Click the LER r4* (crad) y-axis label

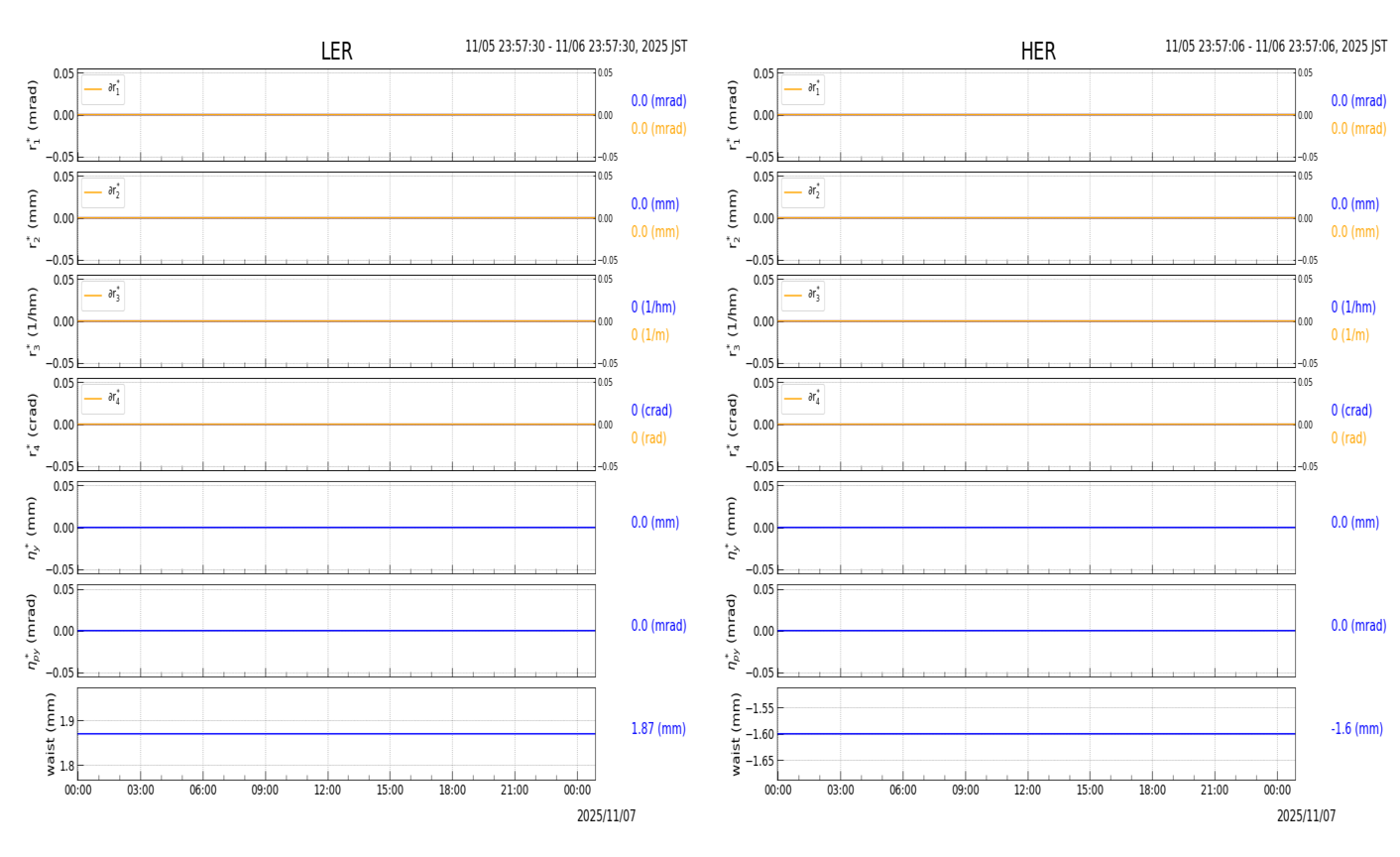[33, 425]
